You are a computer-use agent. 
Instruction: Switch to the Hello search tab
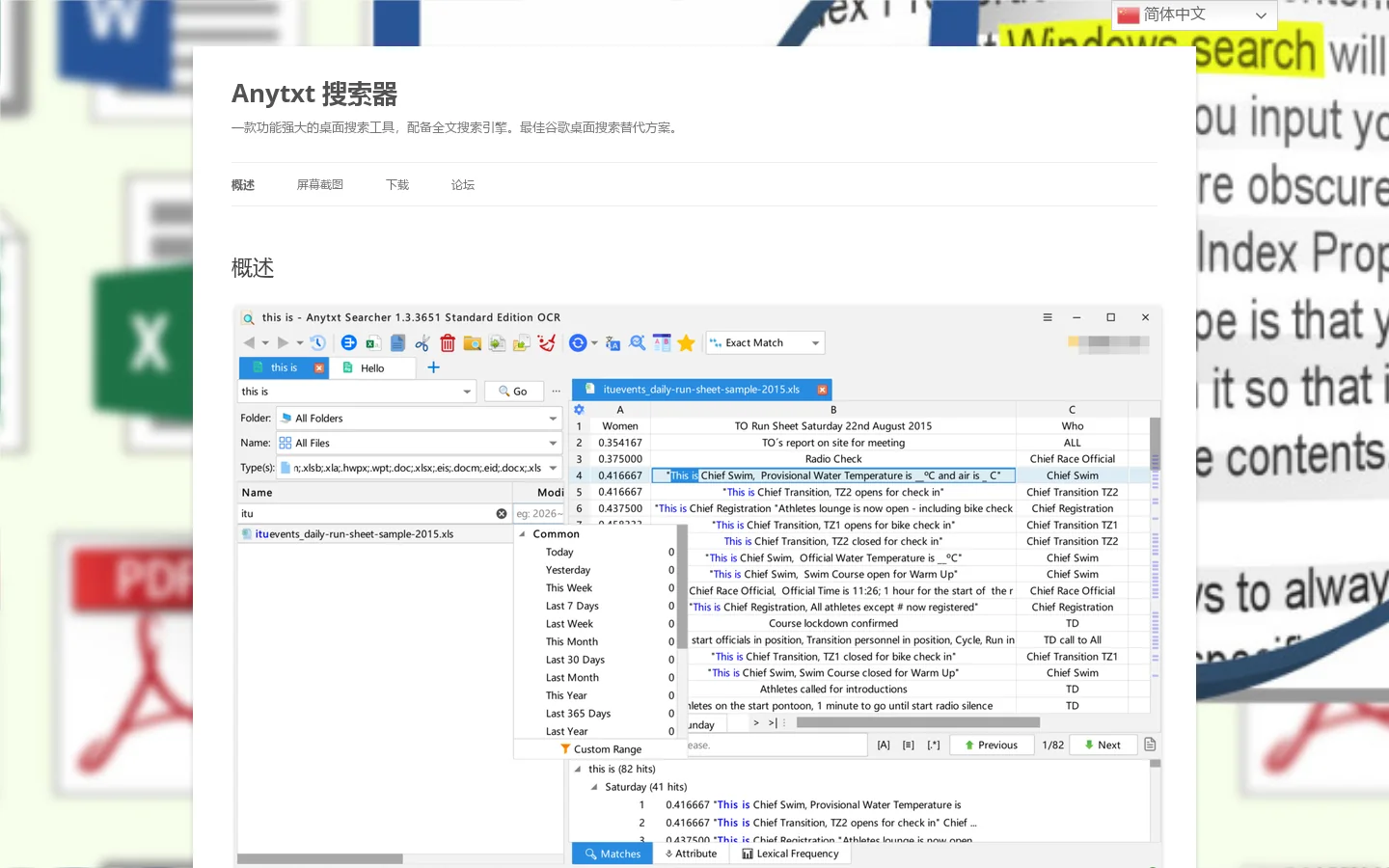372,367
